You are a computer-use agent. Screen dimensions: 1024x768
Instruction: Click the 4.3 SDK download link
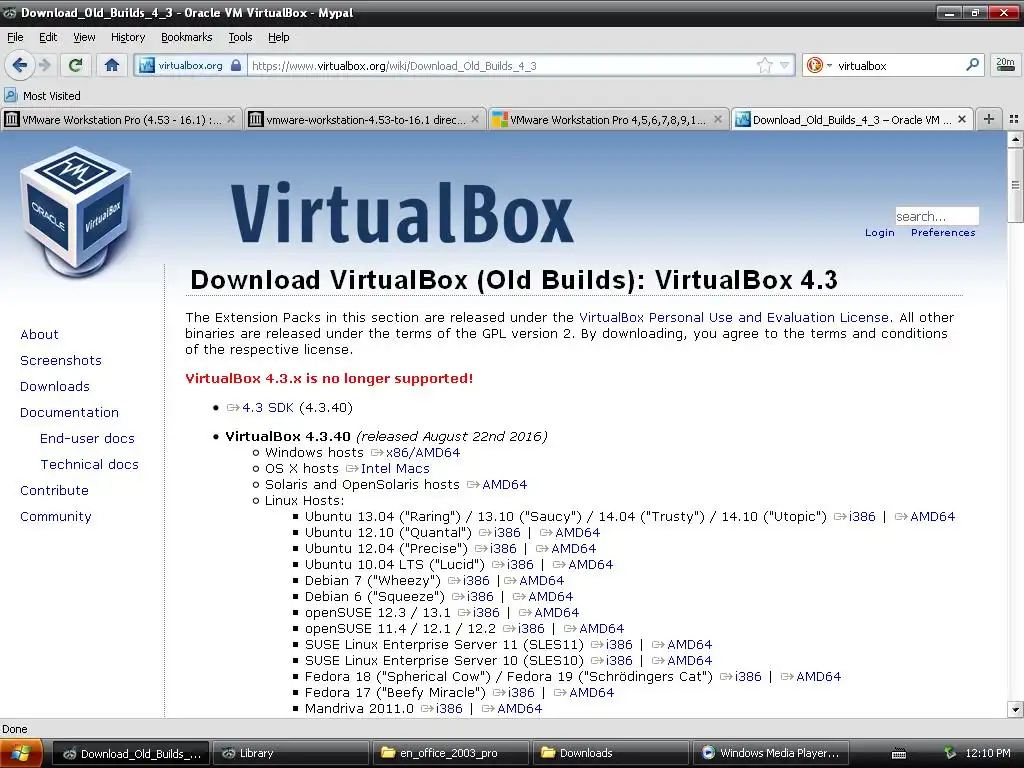click(260, 408)
